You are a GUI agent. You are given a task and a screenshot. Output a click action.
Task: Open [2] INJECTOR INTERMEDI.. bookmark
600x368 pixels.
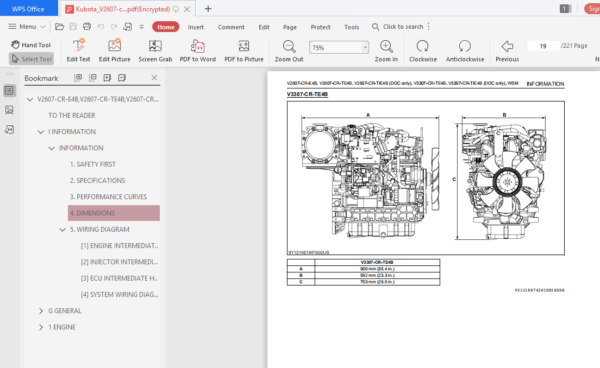point(119,262)
